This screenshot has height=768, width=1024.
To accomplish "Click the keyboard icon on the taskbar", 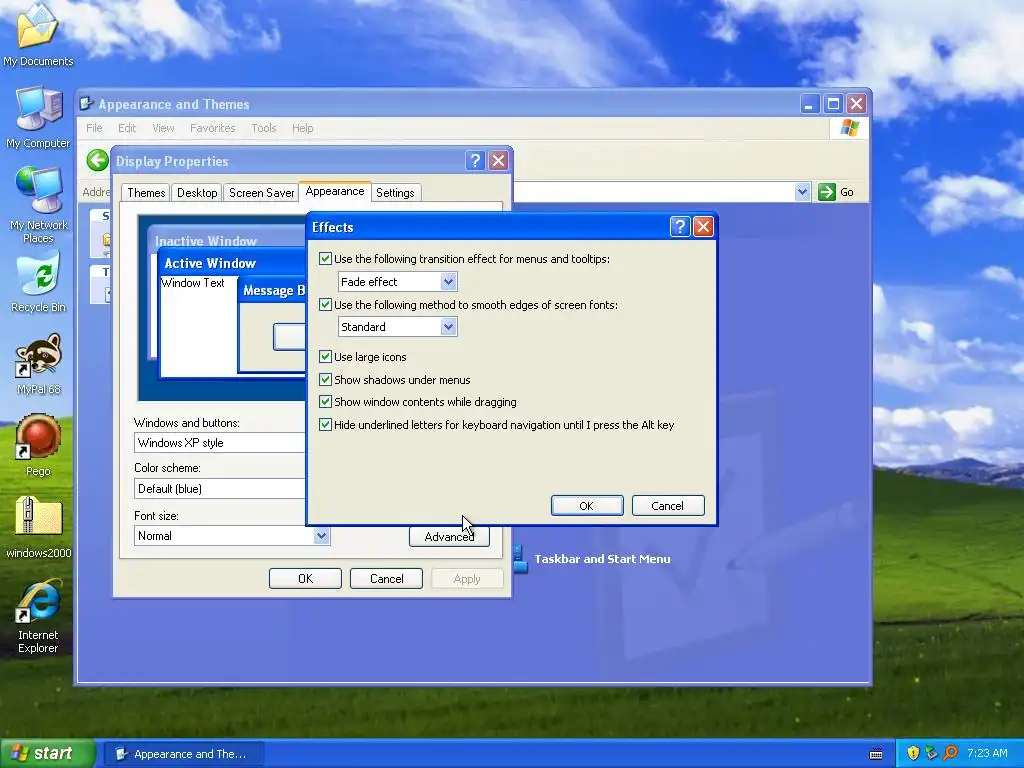I will pos(876,754).
